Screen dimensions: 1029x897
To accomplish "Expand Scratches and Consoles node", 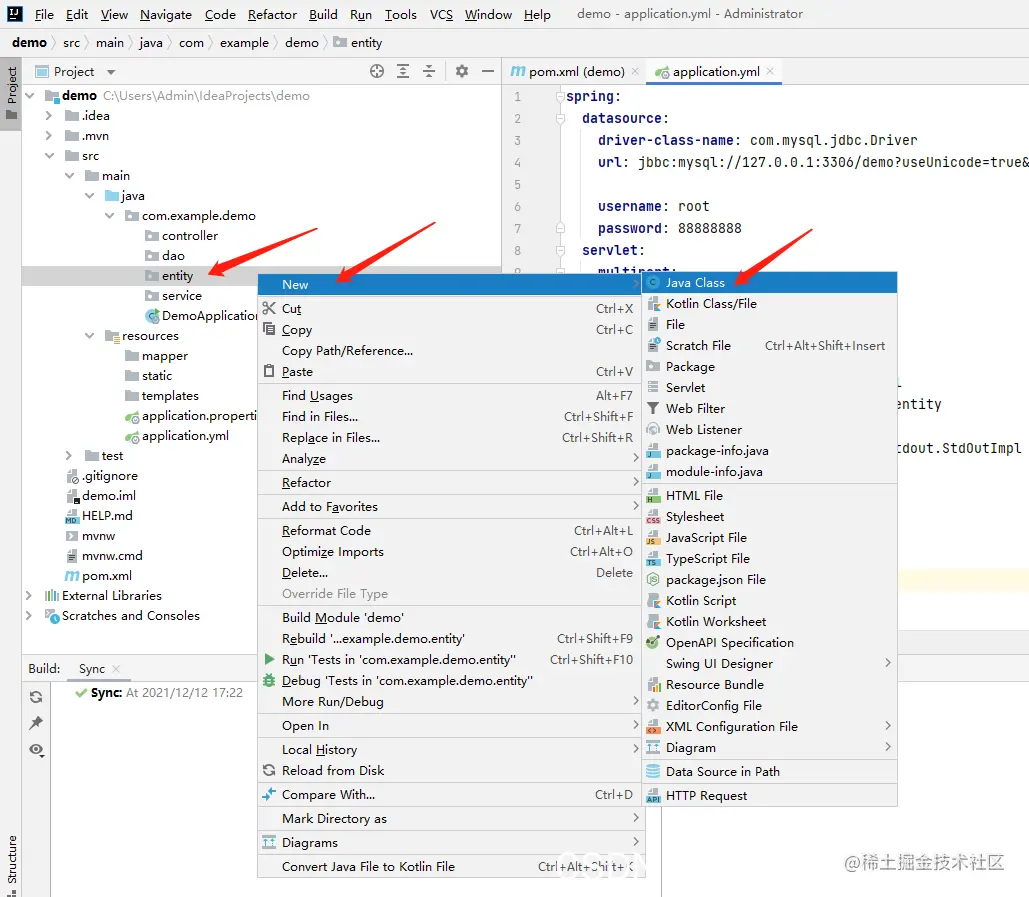I will coord(29,615).
